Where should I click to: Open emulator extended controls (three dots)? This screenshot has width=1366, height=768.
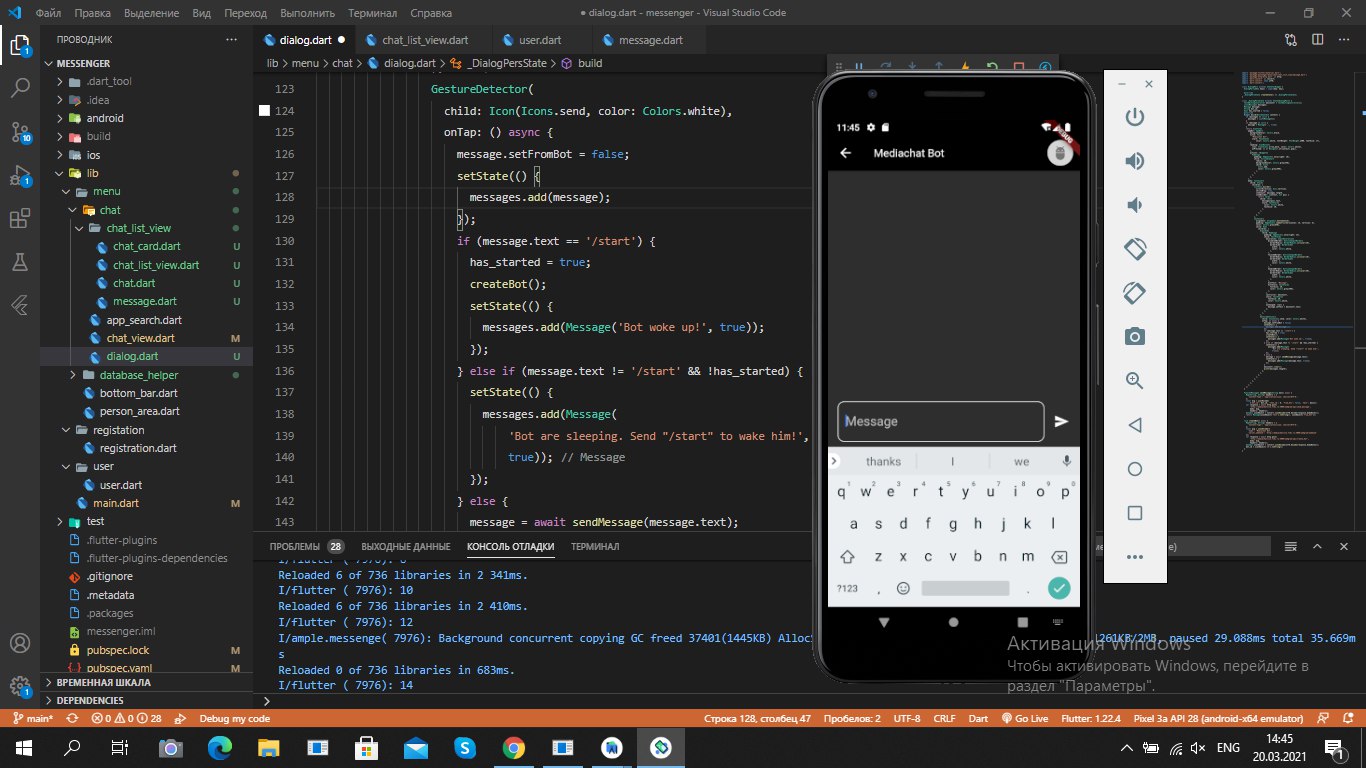tap(1134, 557)
